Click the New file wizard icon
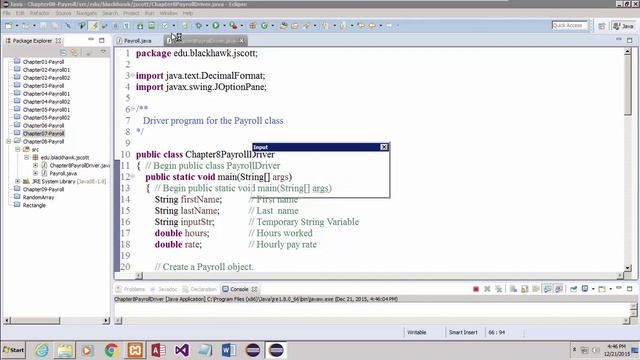 pos(9,26)
